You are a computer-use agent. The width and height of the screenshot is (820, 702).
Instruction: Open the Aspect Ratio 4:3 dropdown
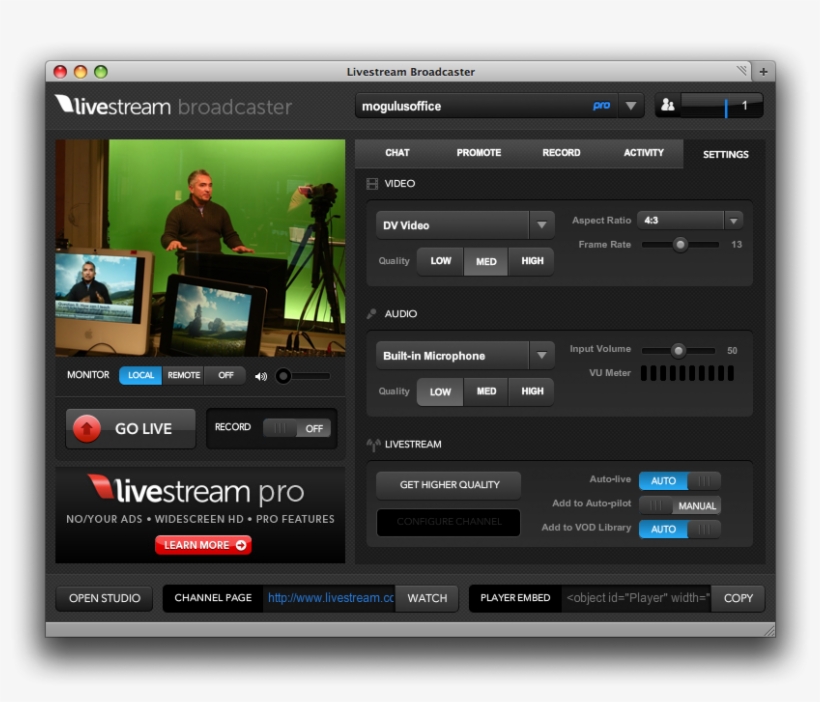point(732,220)
